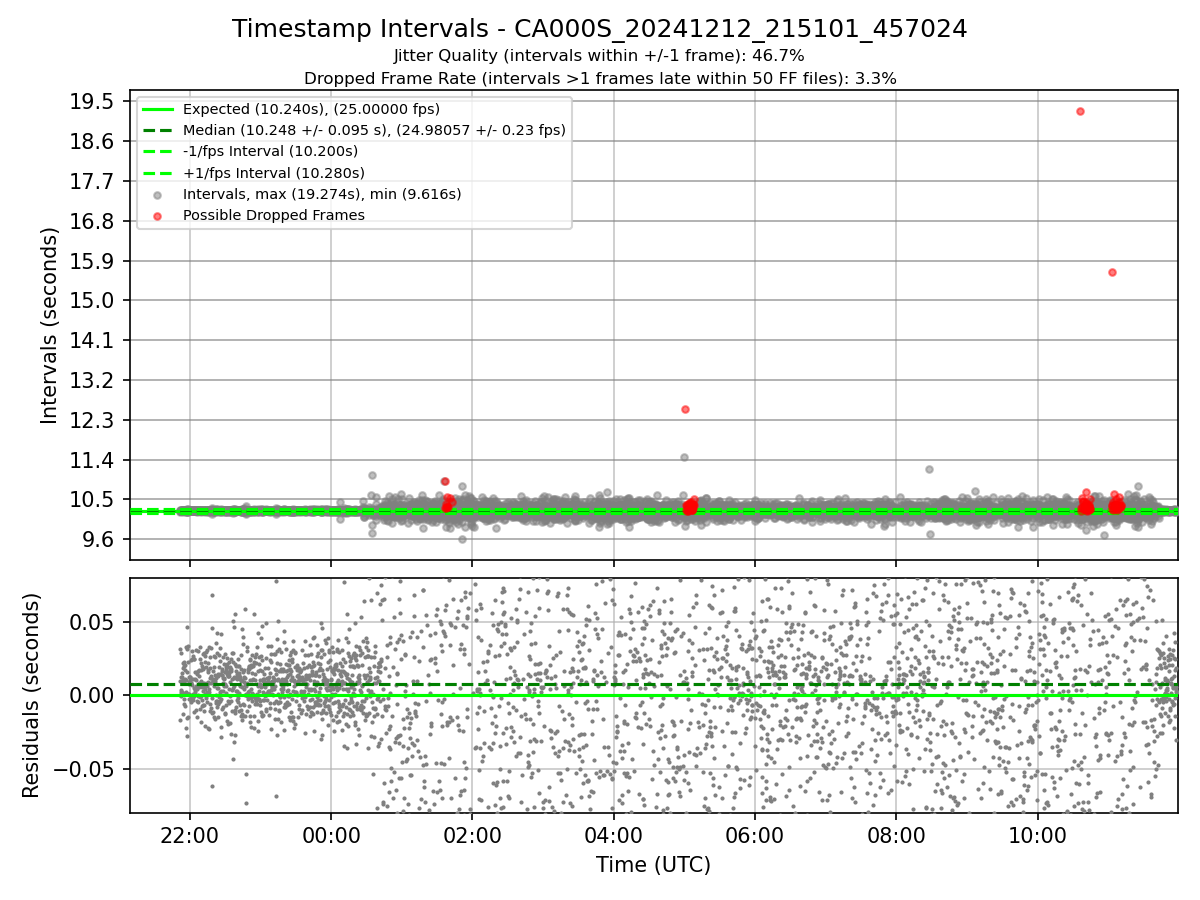Click the 12.3 y-axis tick label
The height and width of the screenshot is (900, 1200).
point(92,420)
